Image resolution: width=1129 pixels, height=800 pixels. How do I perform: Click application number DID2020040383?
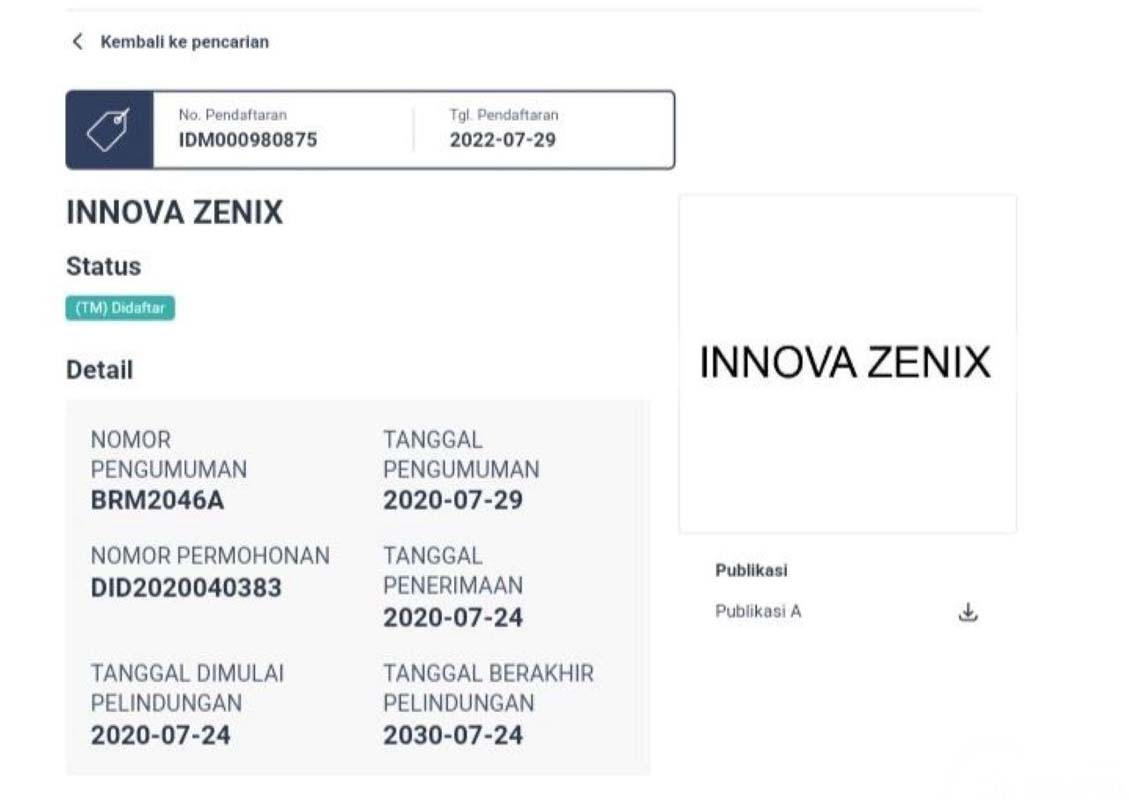tap(186, 587)
